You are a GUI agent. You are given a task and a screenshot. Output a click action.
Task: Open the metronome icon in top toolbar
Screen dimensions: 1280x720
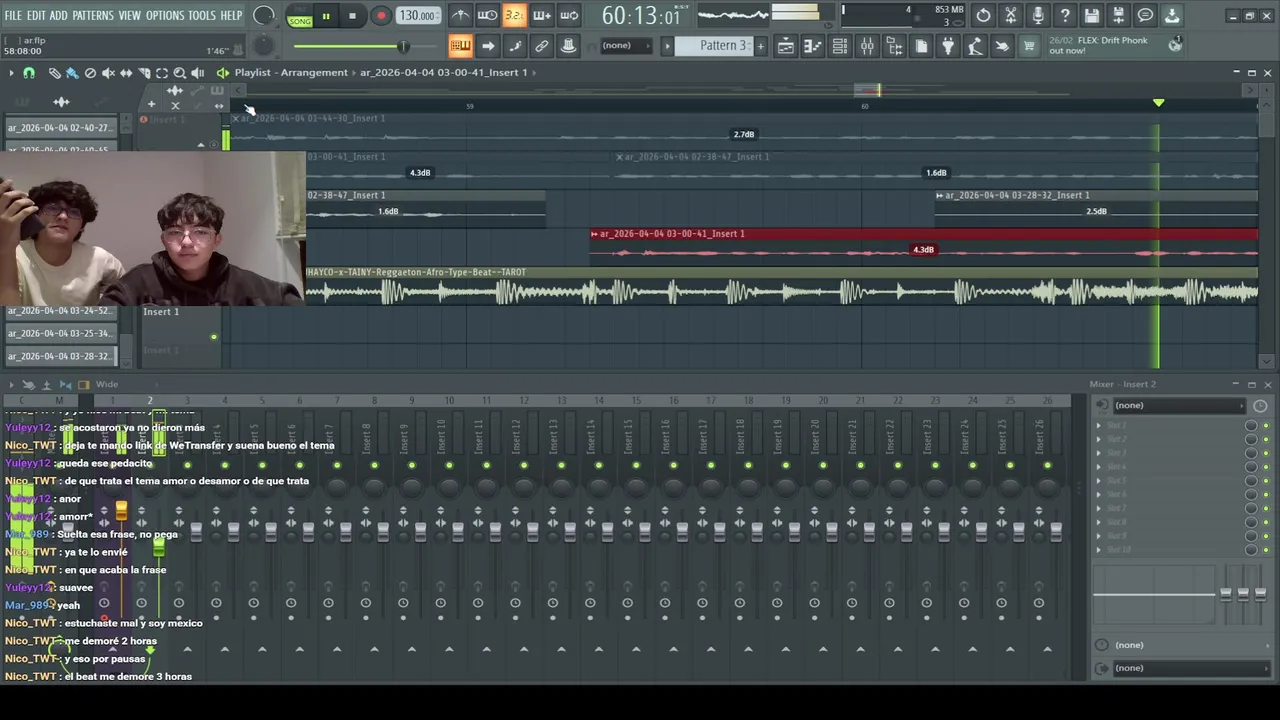(460, 15)
